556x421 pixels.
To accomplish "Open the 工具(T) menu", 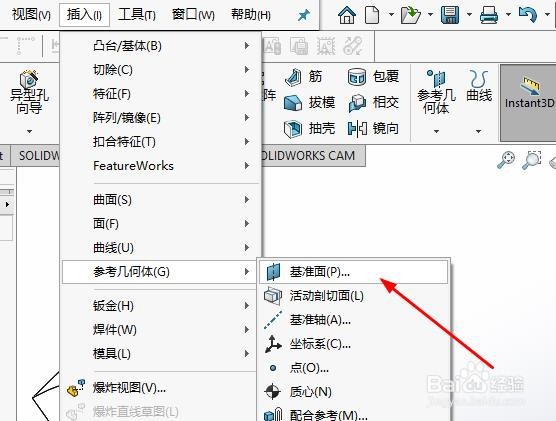I will [x=137, y=15].
